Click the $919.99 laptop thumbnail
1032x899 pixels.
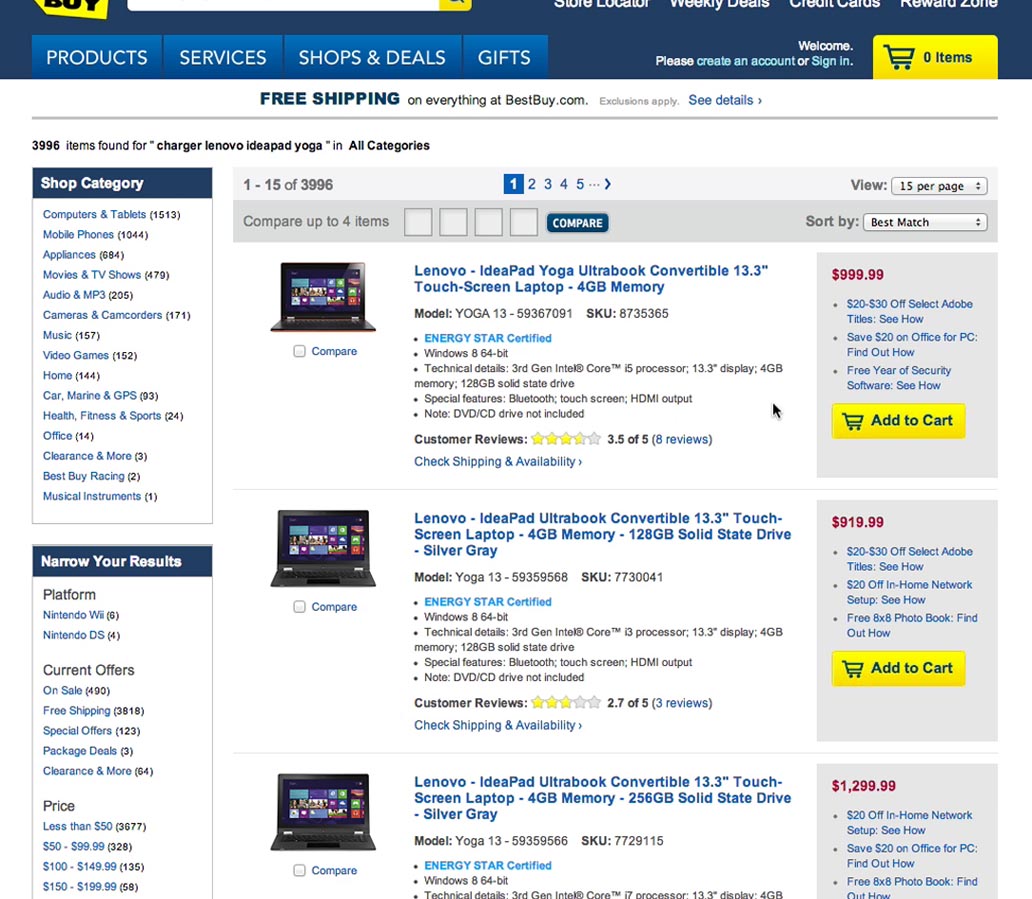[323, 548]
